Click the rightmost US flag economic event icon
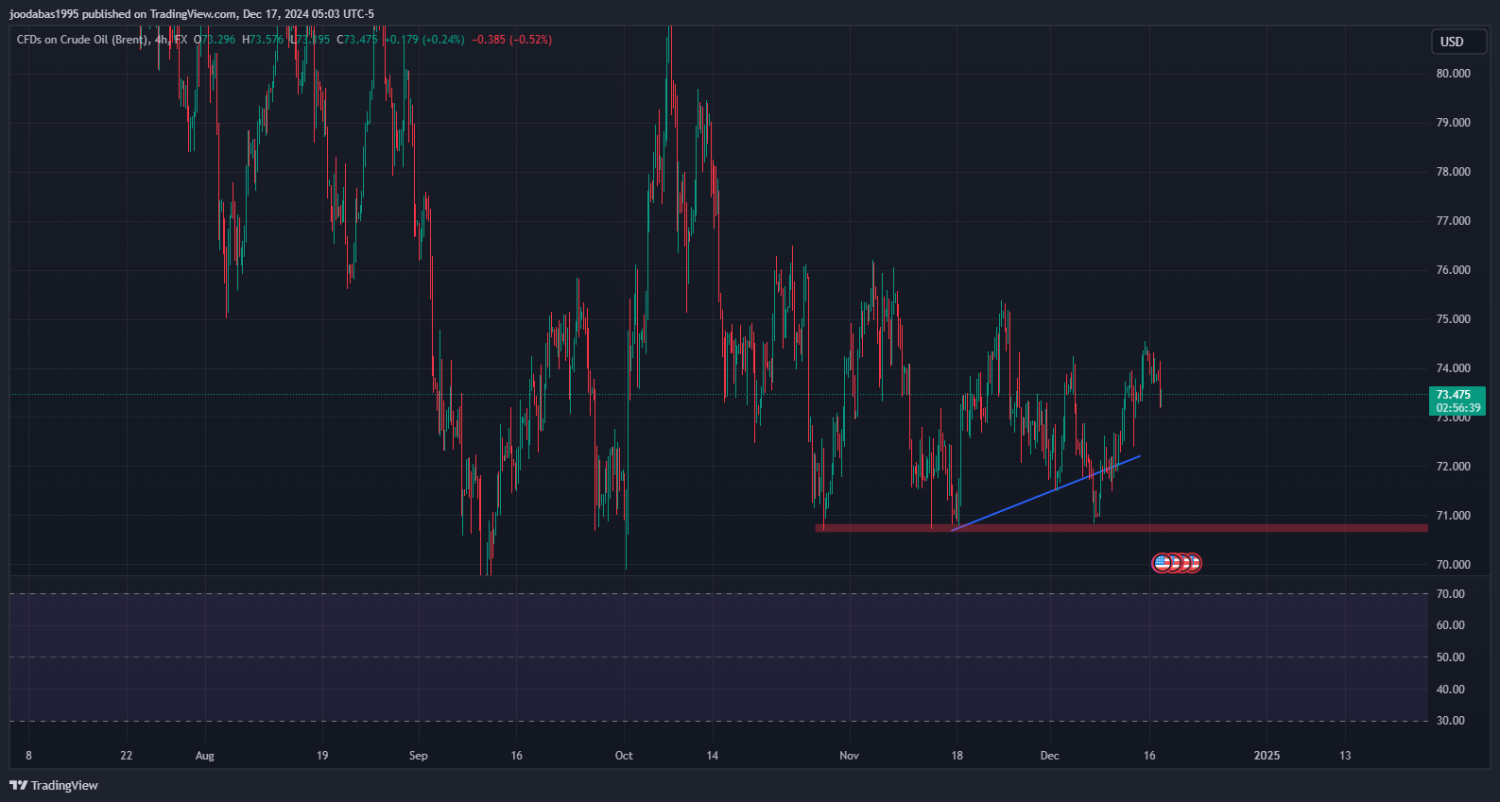Viewport: 1500px width, 802px height. point(1192,563)
